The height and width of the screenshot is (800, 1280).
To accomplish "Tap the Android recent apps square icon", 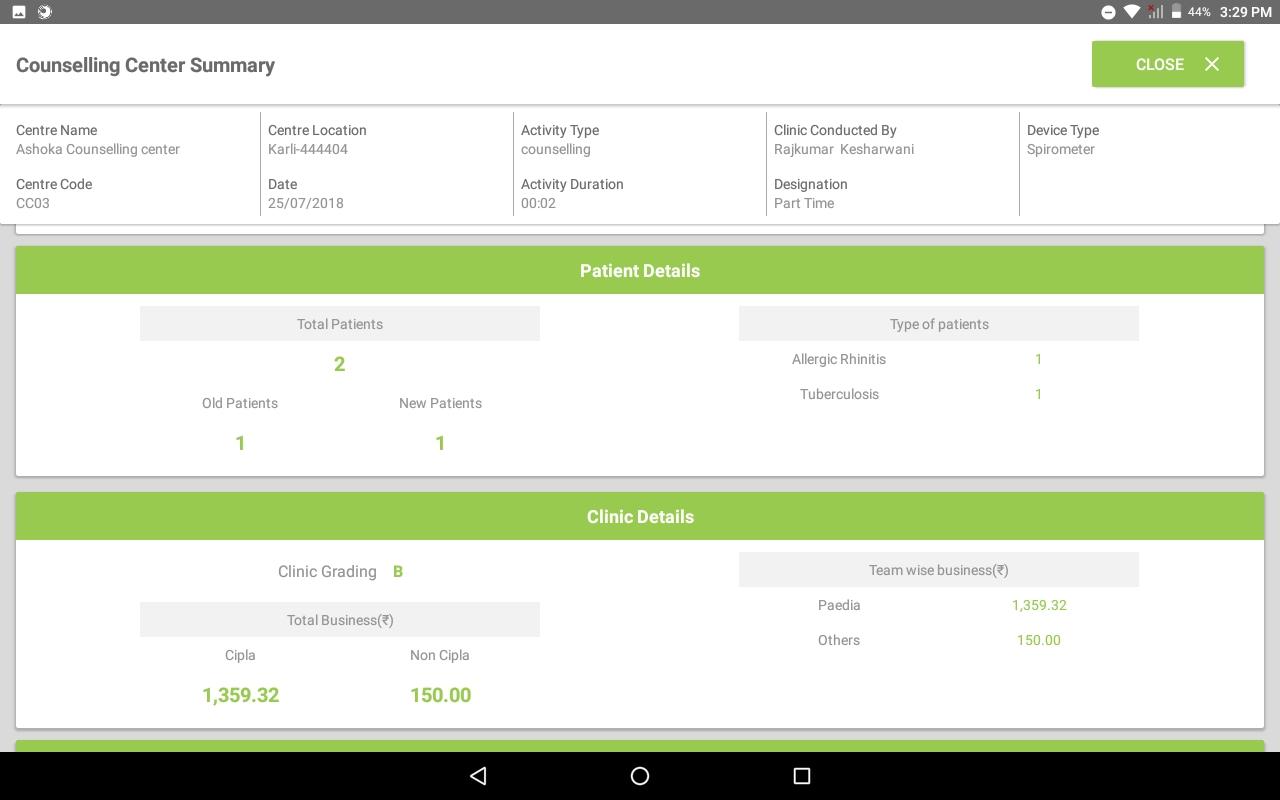I will click(x=801, y=776).
